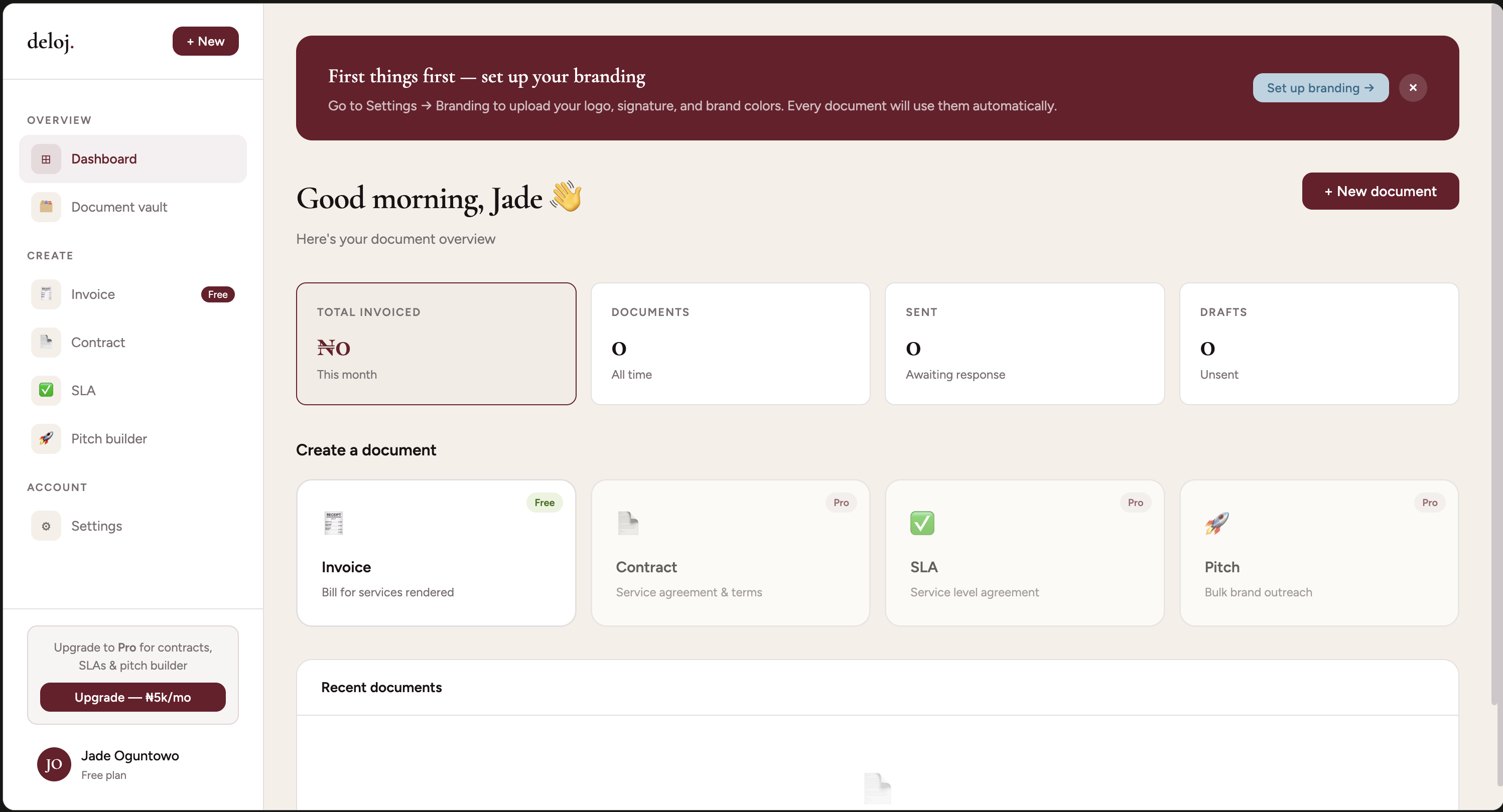This screenshot has width=1503, height=812.
Task: Select Contract in the sidebar
Action: (133, 342)
